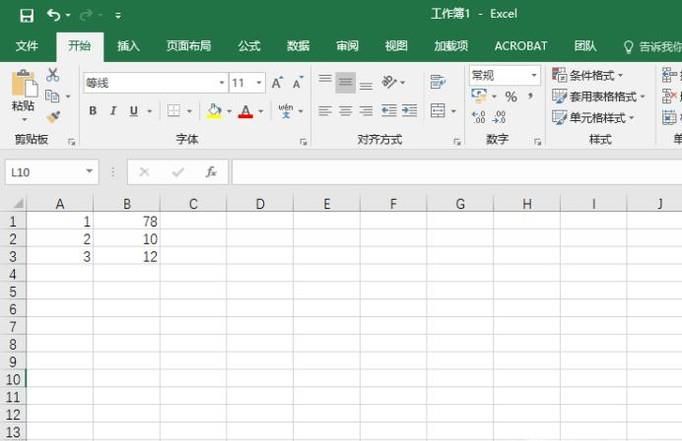Expand the font size dropdown

[x=260, y=83]
